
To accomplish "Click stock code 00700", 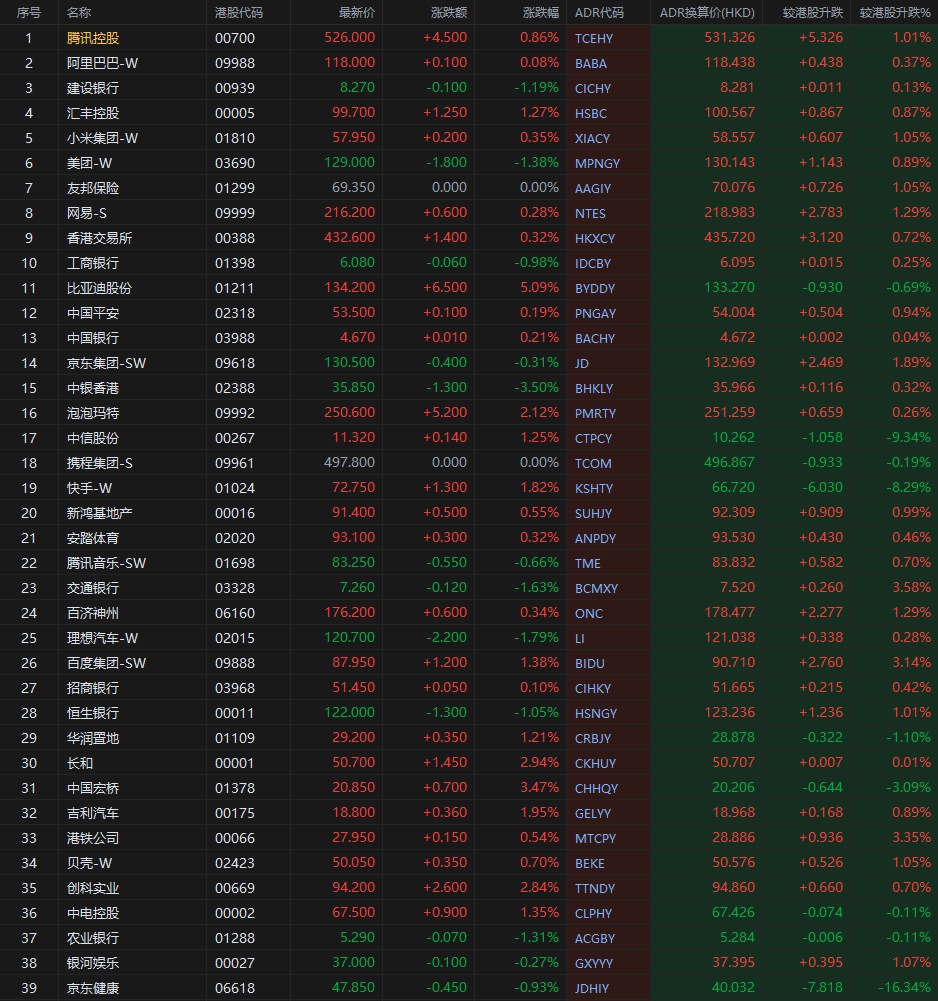I will (234, 38).
